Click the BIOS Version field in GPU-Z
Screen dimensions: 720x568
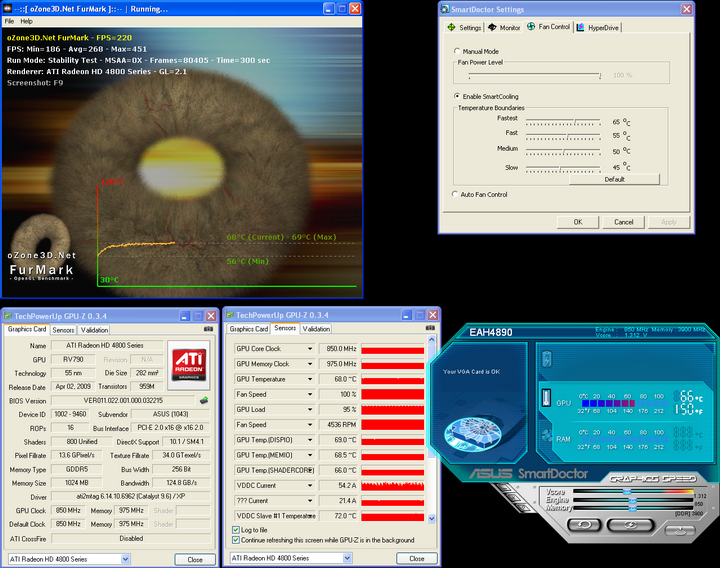pyautogui.click(x=123, y=400)
